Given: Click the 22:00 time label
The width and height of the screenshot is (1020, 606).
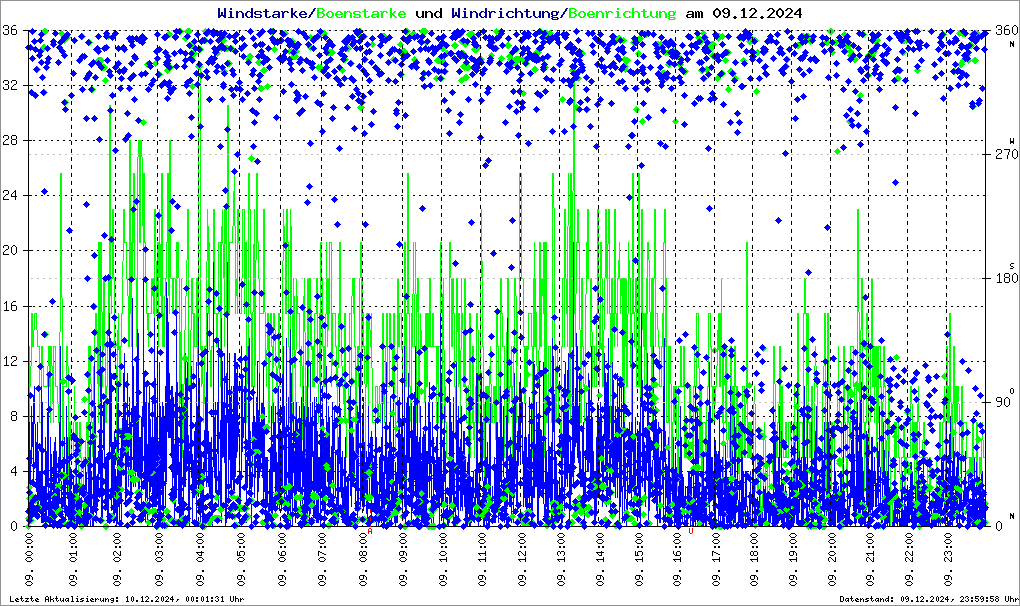Looking at the screenshot, I should [x=909, y=559].
